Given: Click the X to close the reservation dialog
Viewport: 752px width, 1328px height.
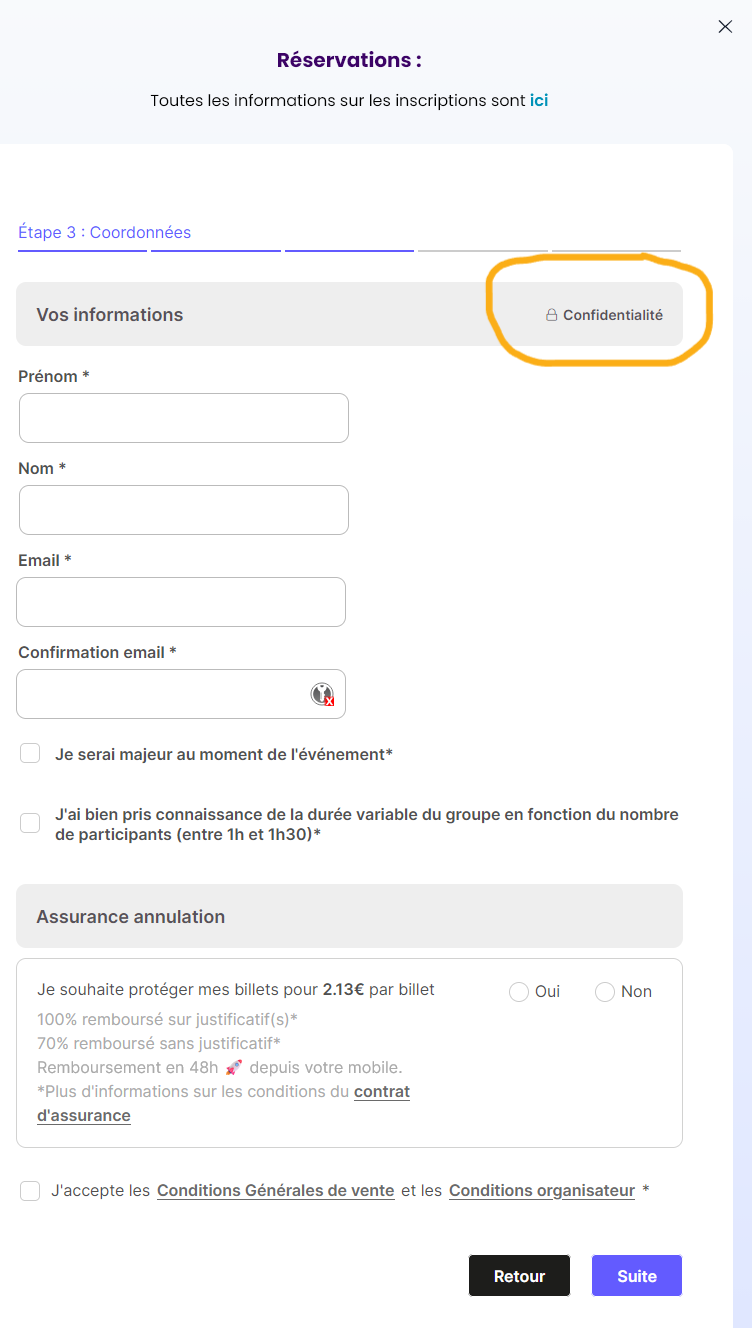Looking at the screenshot, I should click(x=725, y=27).
